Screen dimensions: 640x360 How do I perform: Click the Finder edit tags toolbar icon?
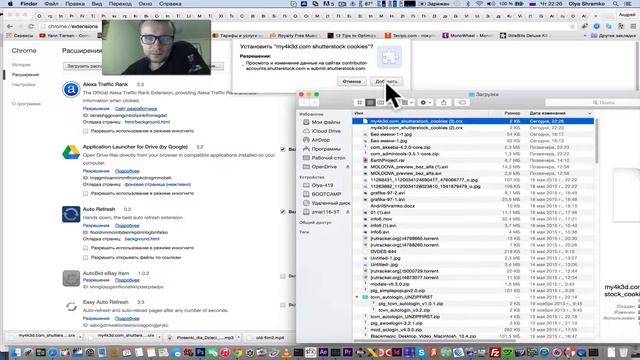tap(462, 102)
